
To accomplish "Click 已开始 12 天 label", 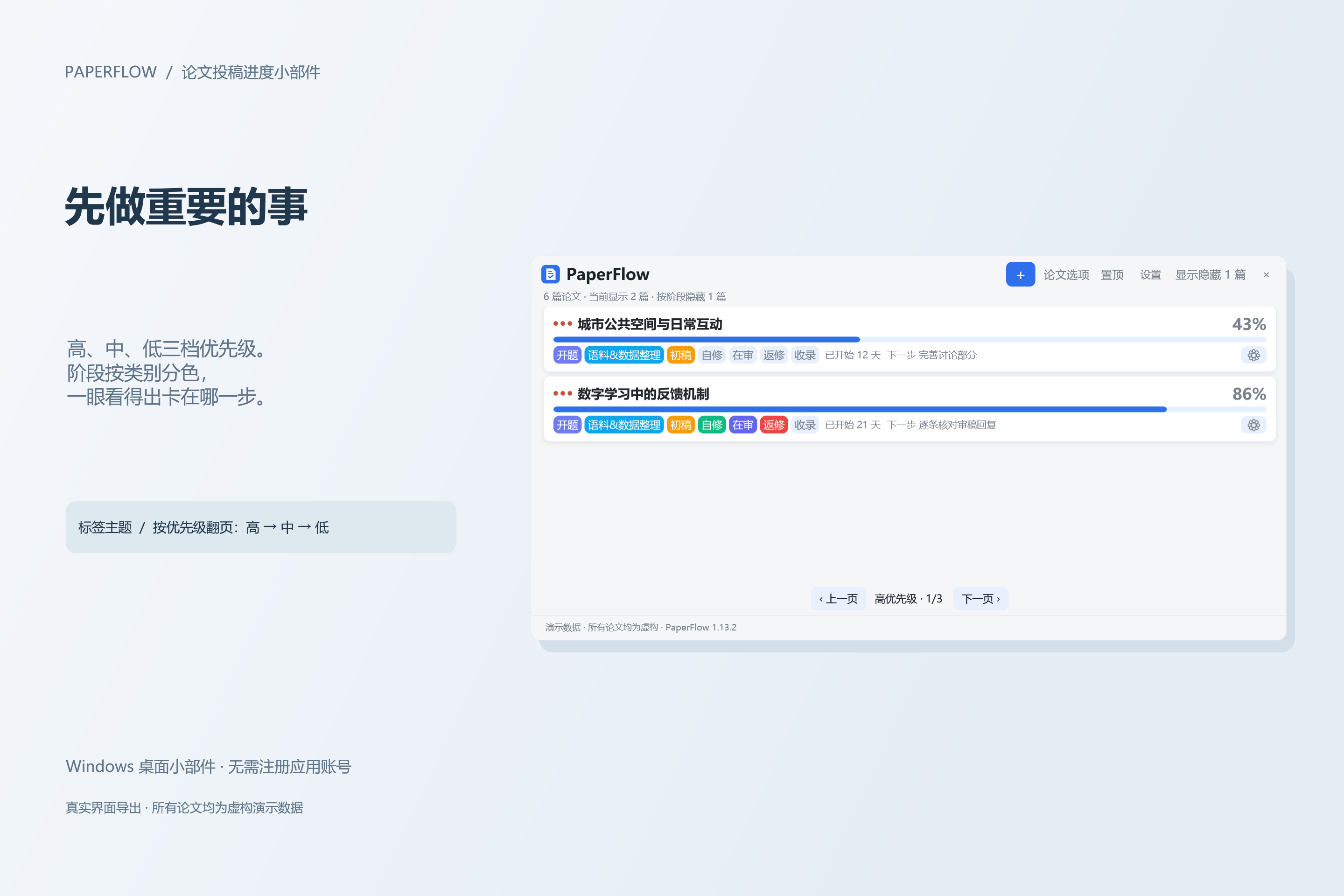I will point(853,356).
